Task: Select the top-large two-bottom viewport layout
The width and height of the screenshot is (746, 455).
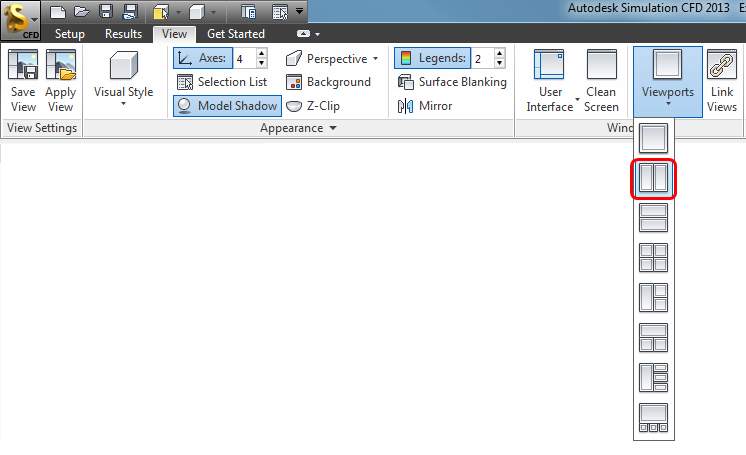Action: (x=653, y=337)
